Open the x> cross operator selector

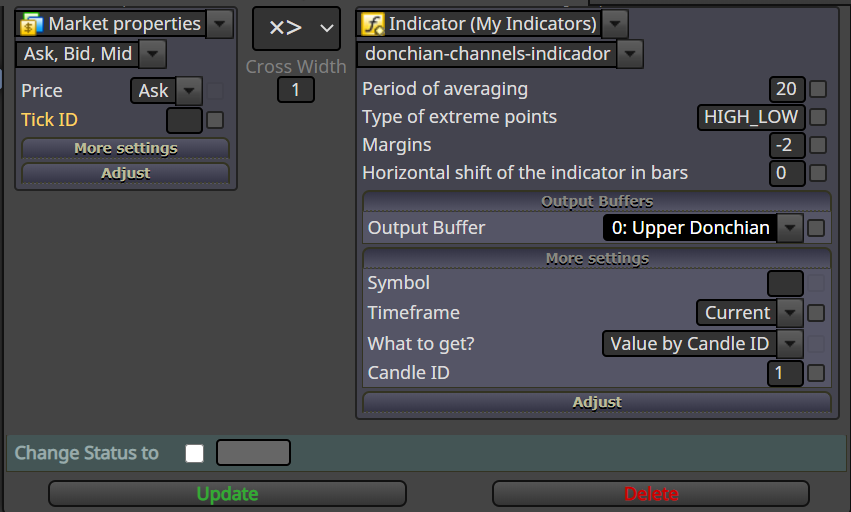[x=296, y=28]
